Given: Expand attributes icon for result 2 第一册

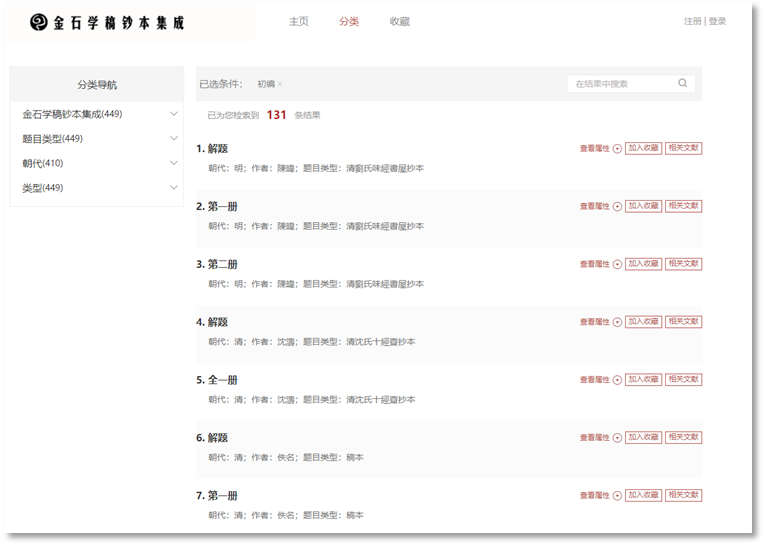Looking at the screenshot, I should (x=617, y=207).
